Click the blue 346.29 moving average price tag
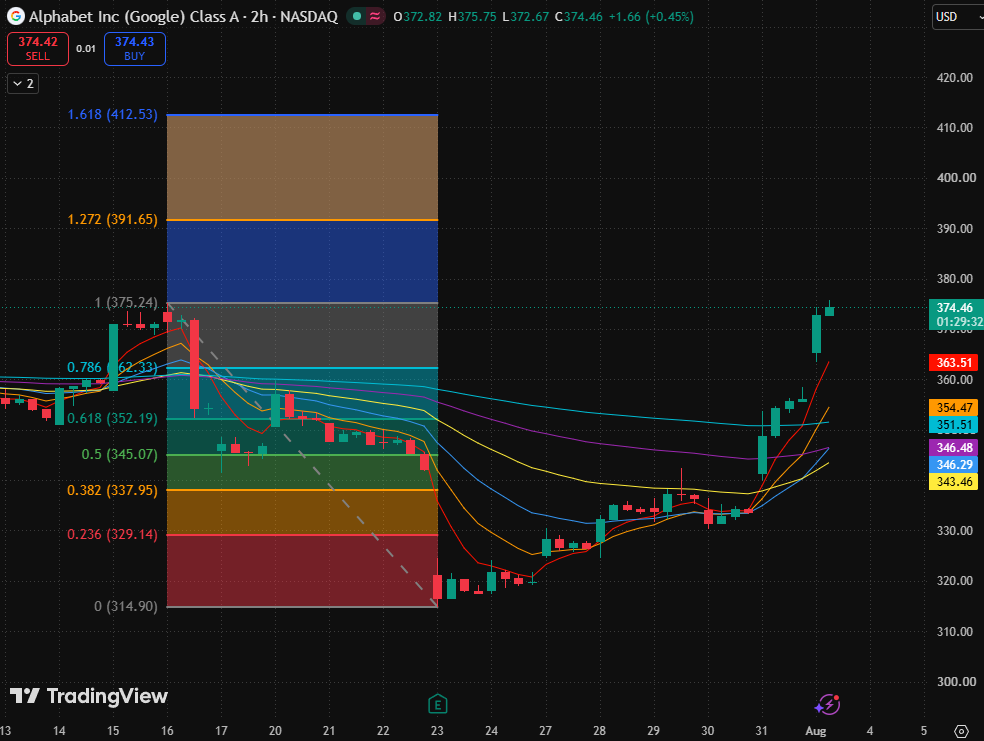Image resolution: width=984 pixels, height=741 pixels. tap(955, 465)
